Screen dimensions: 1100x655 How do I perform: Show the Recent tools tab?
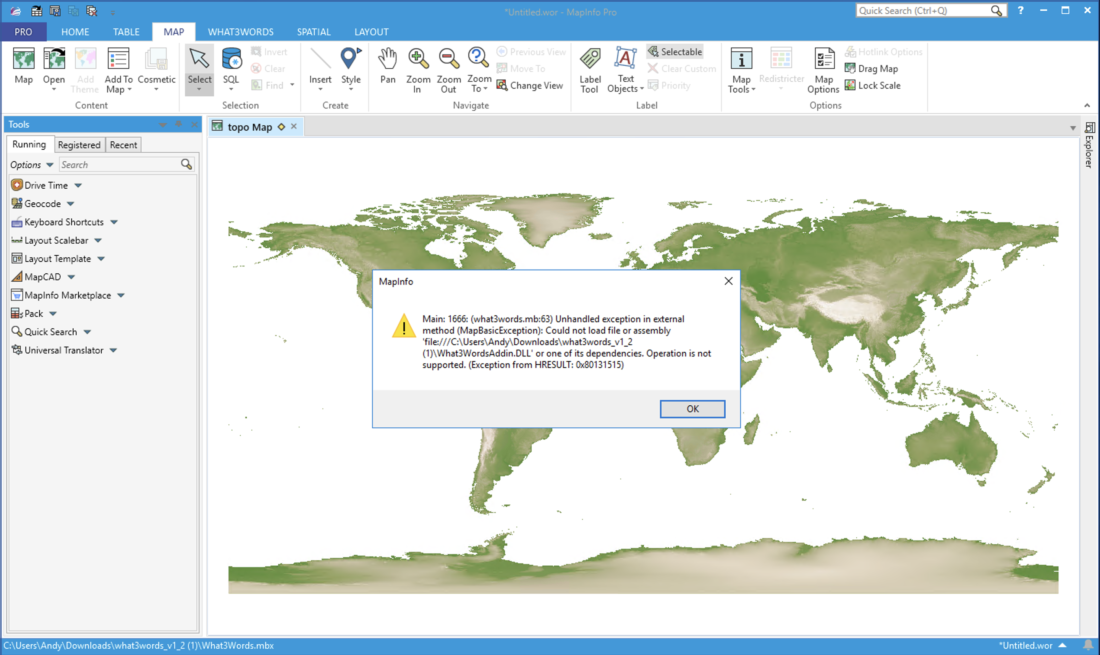click(123, 144)
